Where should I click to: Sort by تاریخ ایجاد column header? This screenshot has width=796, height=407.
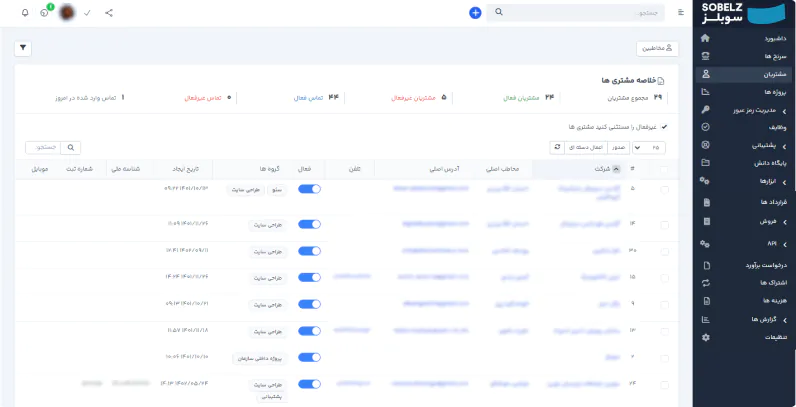click(184, 169)
